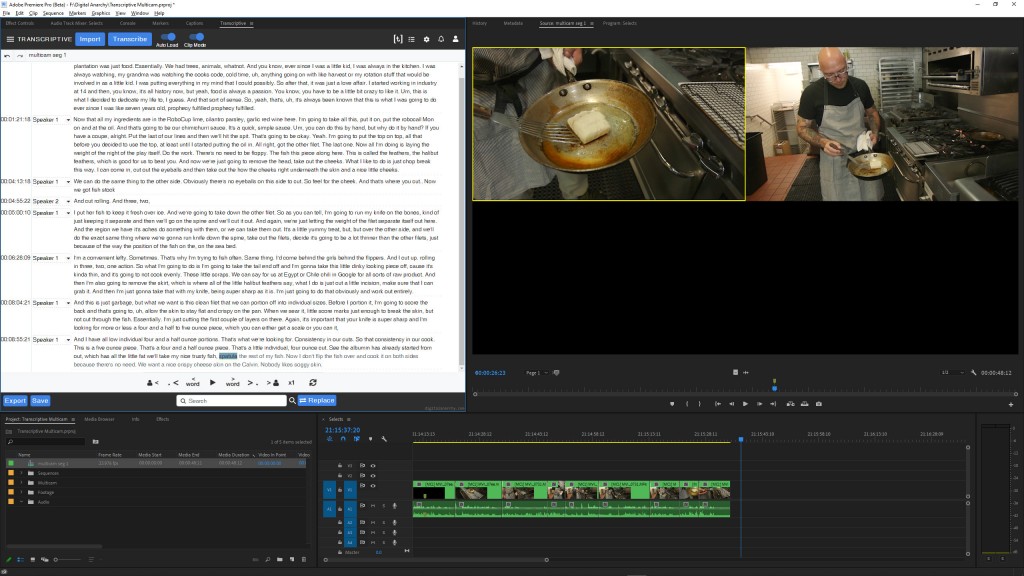This screenshot has height=576, width=1024.
Task: Play the transcript audio
Action: [x=212, y=382]
